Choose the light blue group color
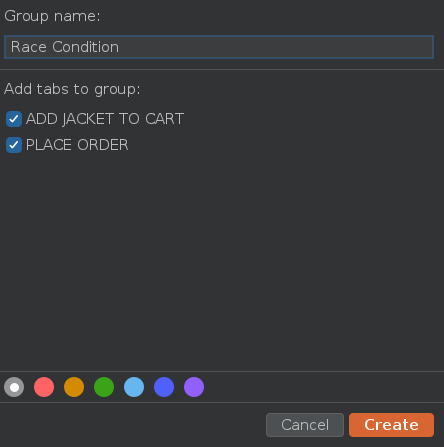 134,387
